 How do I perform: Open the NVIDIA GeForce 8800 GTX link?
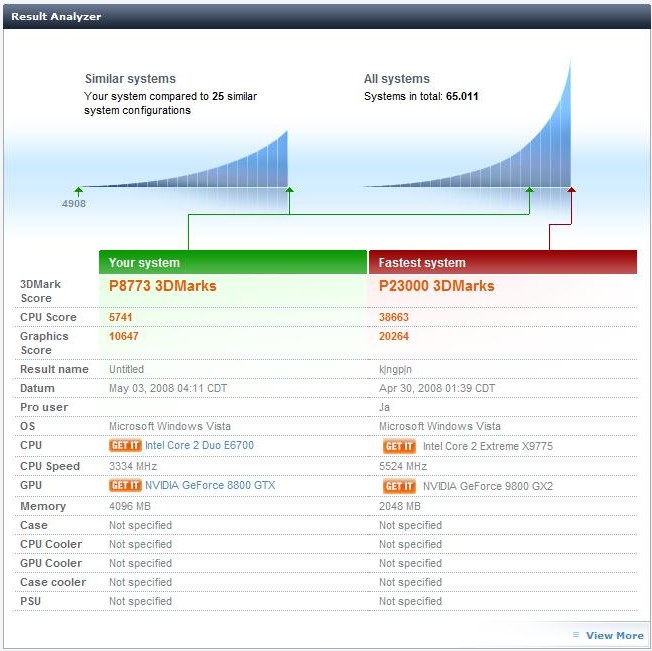coord(210,485)
